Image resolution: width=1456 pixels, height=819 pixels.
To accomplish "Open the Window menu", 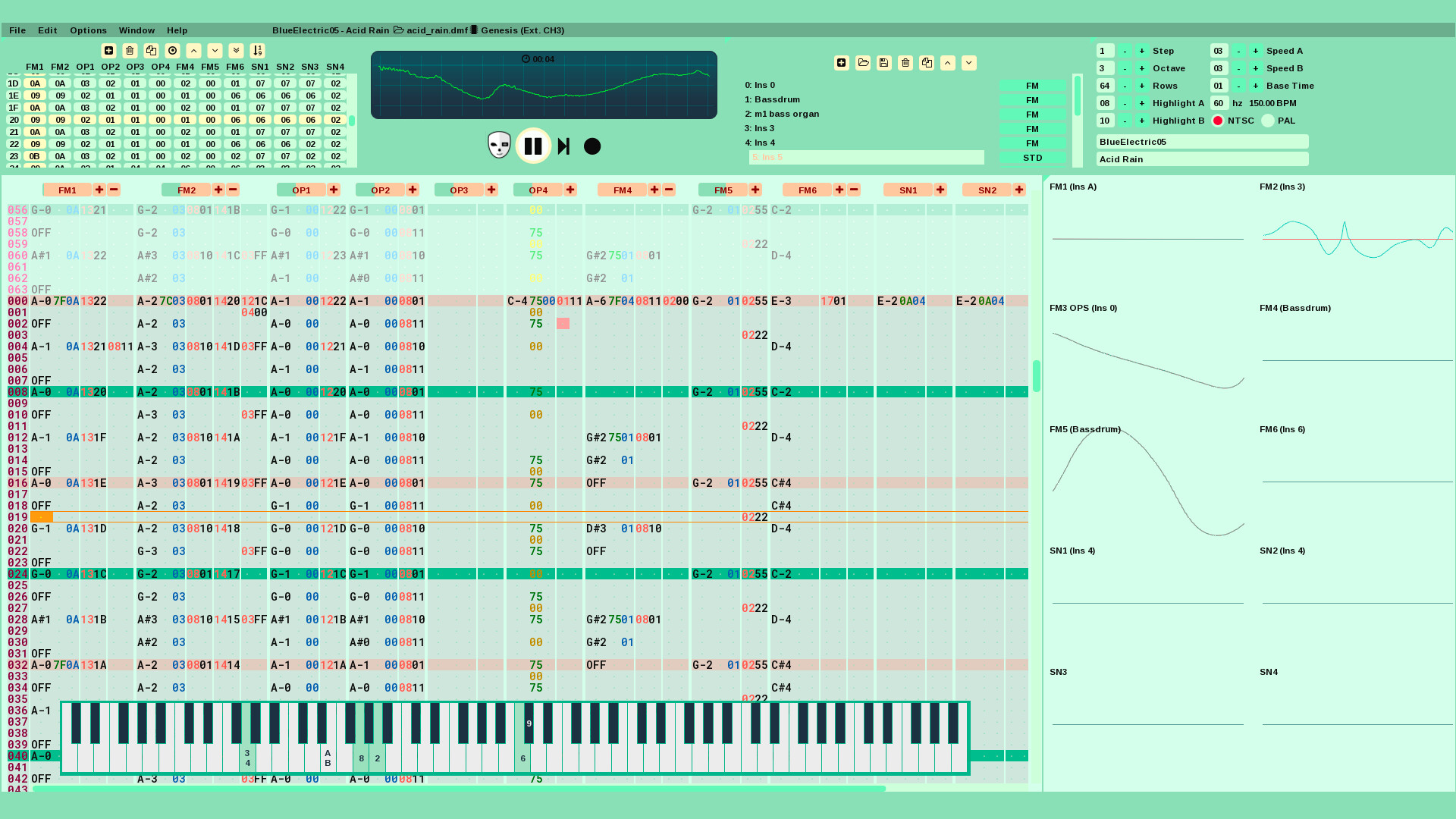I will (x=136, y=30).
